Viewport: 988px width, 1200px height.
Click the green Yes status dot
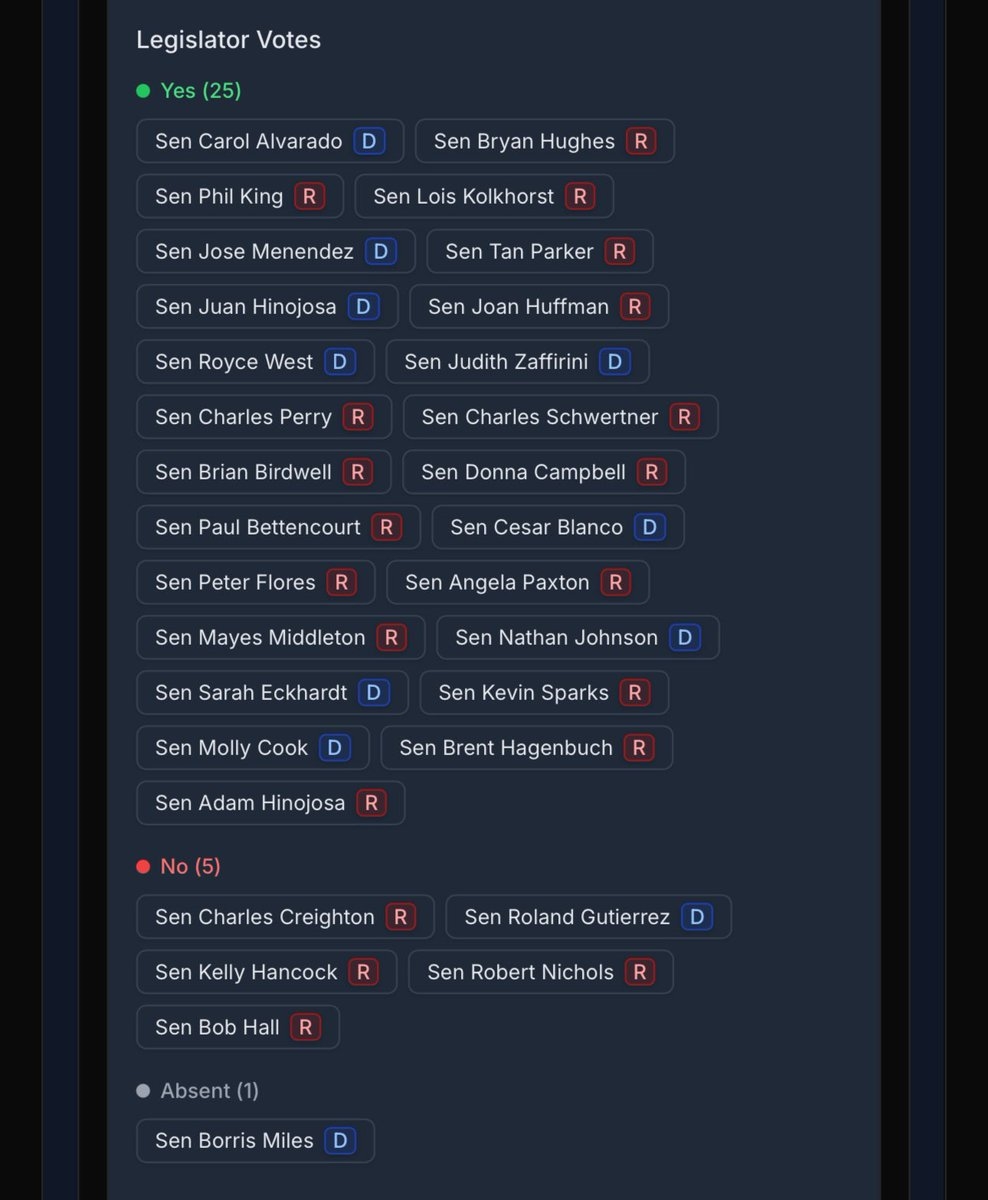[143, 91]
